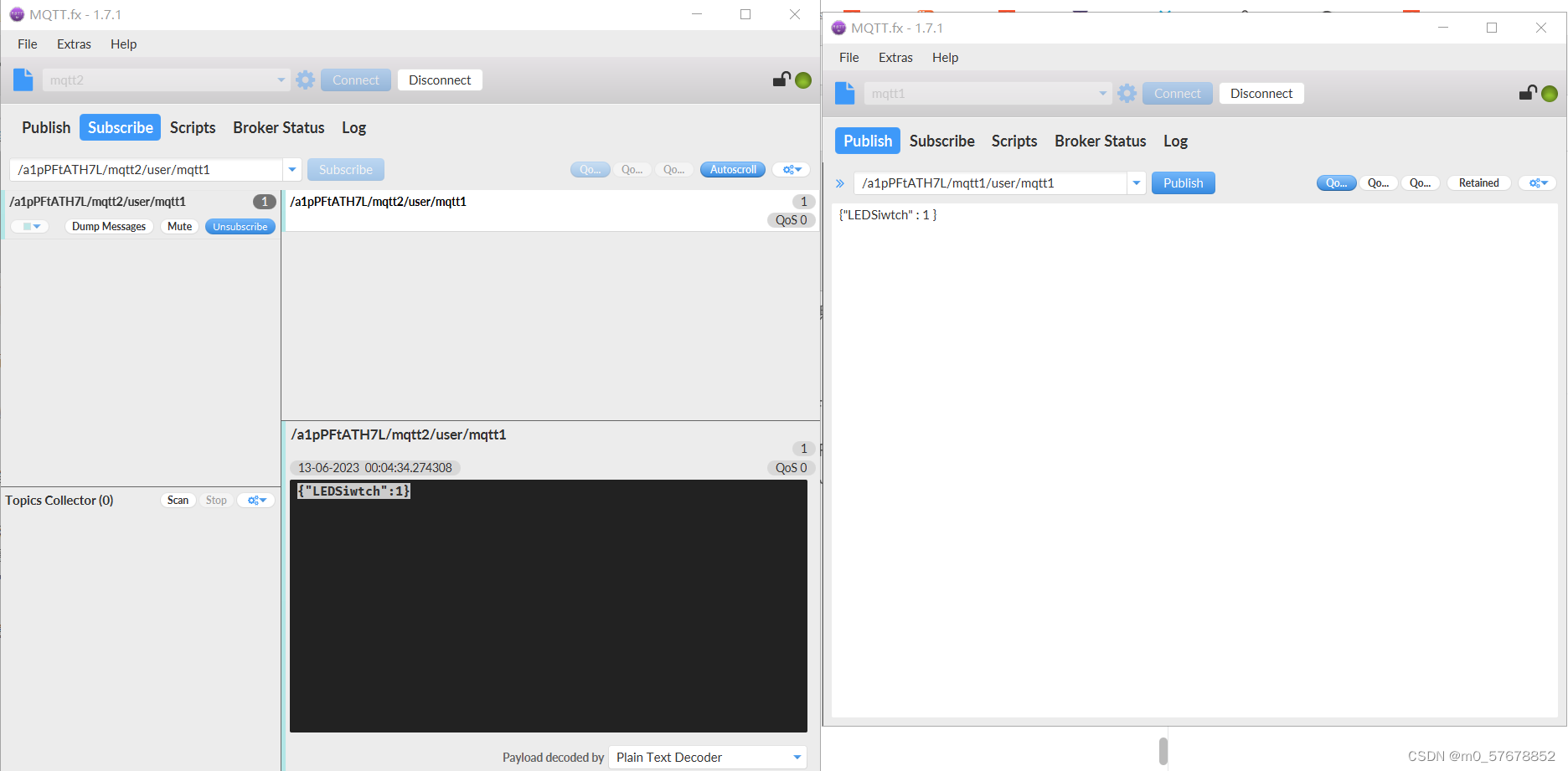
Task: Open File menu in mqtt1 window
Action: click(849, 58)
